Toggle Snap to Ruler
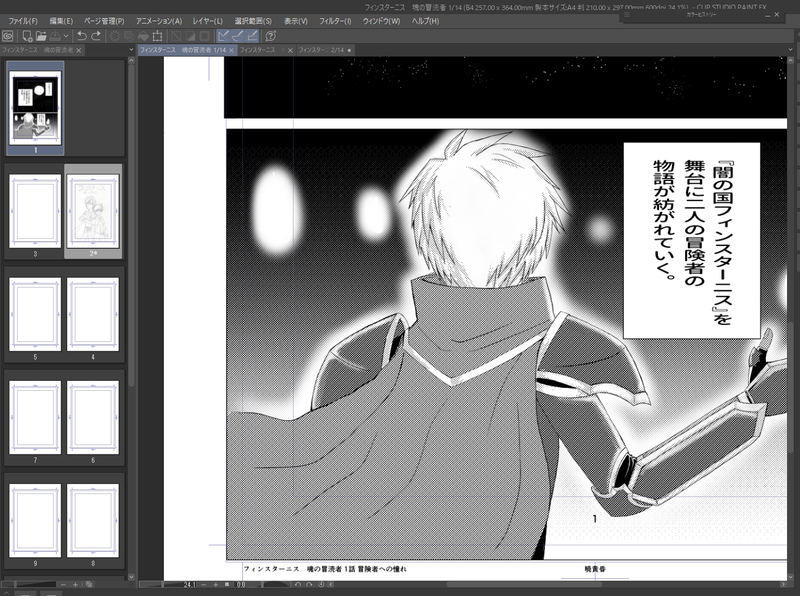 coord(223,36)
